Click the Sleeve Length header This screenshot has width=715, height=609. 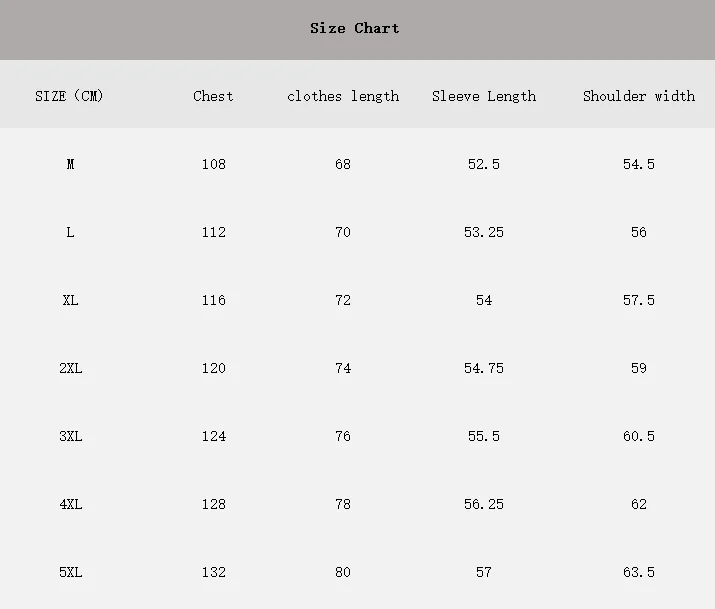coord(484,96)
